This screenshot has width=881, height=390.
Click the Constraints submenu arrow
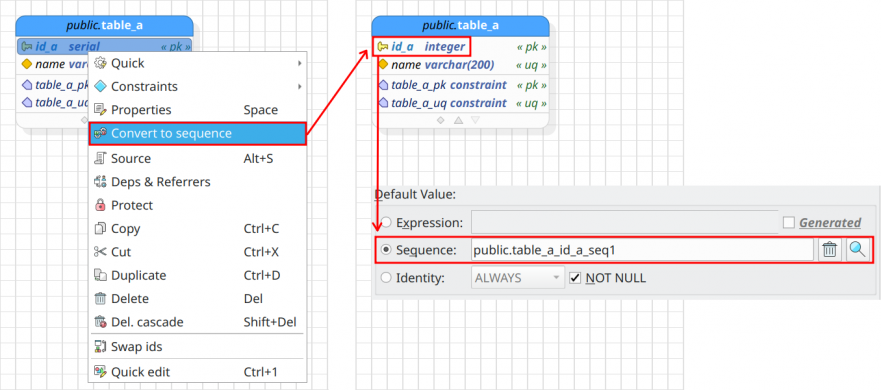coord(299,87)
